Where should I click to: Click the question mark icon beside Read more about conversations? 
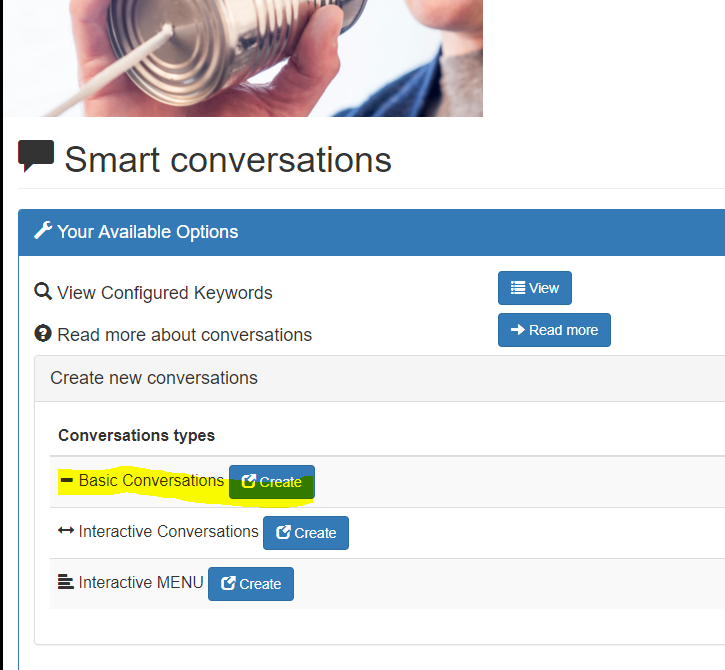[x=43, y=333]
